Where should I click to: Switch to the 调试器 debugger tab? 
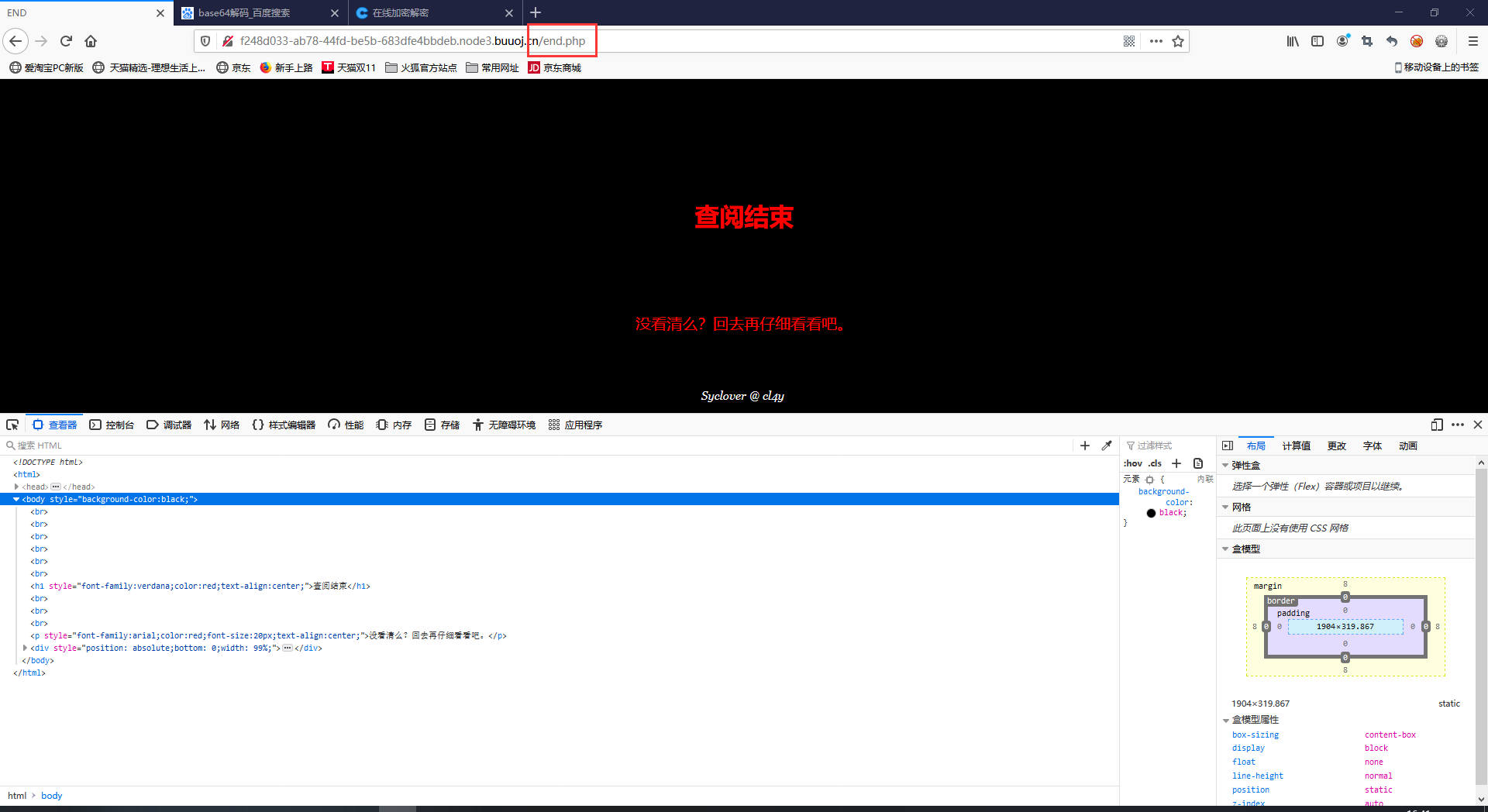(169, 425)
